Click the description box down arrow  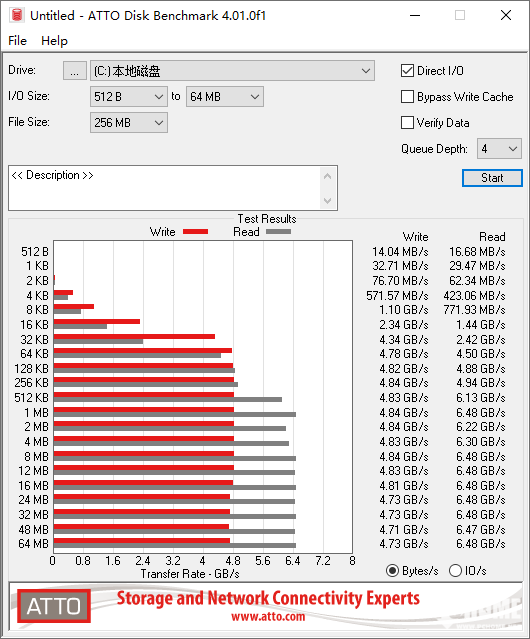pos(327,200)
